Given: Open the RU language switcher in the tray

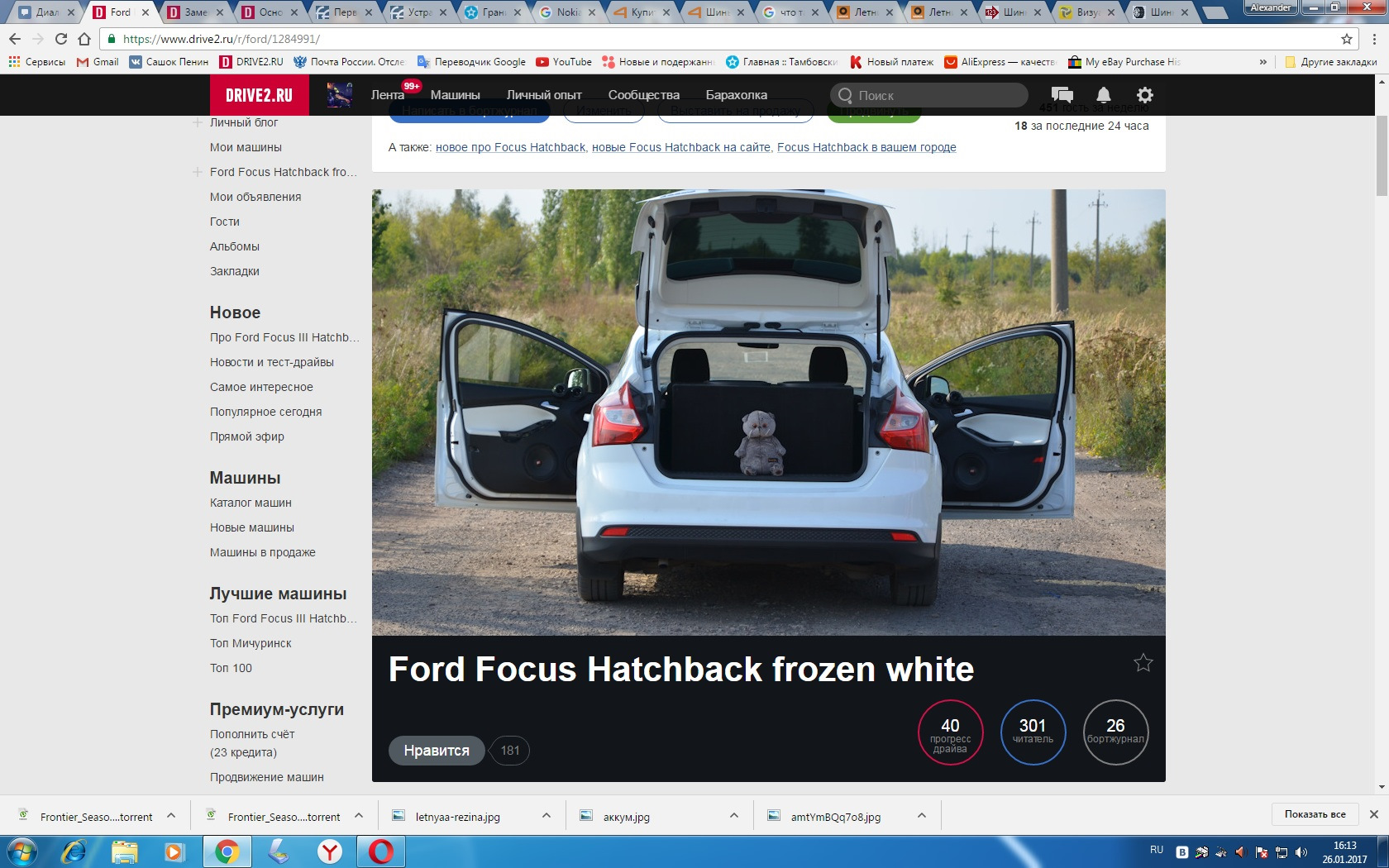Looking at the screenshot, I should [1157, 850].
